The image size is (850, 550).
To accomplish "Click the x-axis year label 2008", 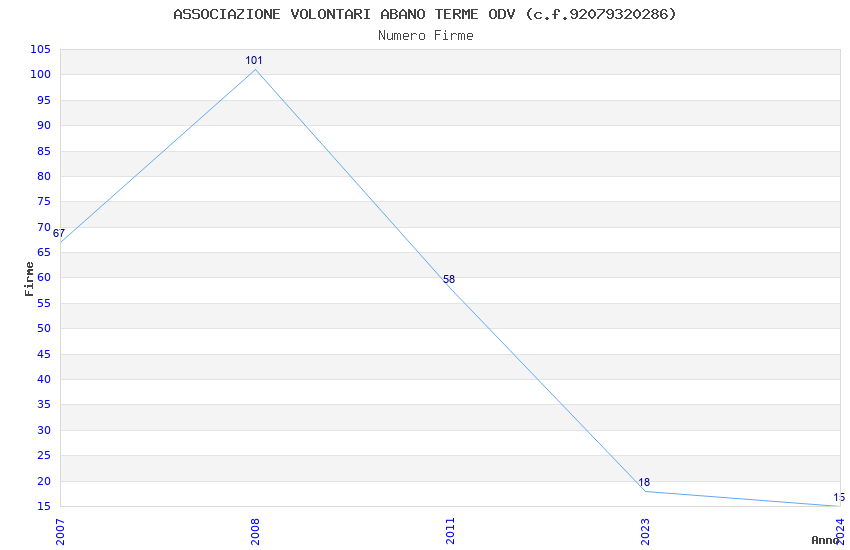I will pos(255,532).
